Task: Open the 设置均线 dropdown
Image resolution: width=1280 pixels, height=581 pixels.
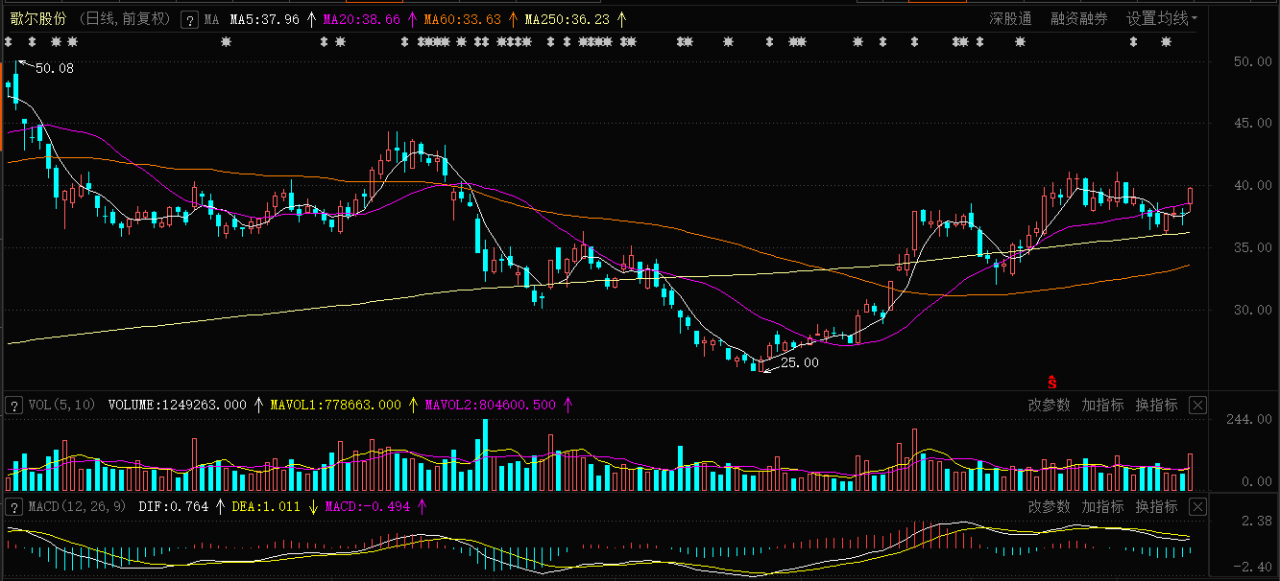Action: [x=1161, y=19]
